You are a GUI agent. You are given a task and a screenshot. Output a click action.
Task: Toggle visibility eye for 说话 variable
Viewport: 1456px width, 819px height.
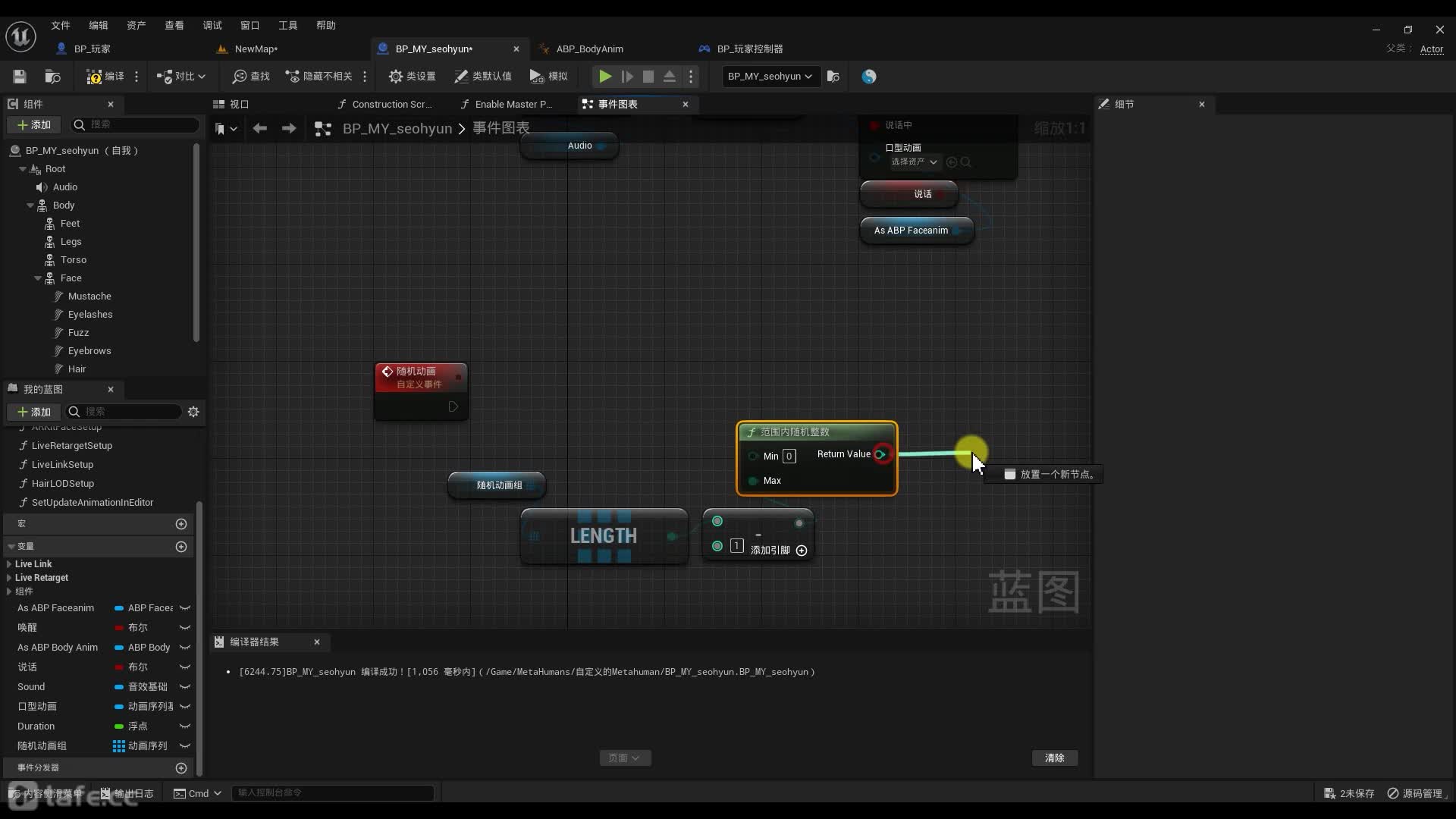point(184,667)
